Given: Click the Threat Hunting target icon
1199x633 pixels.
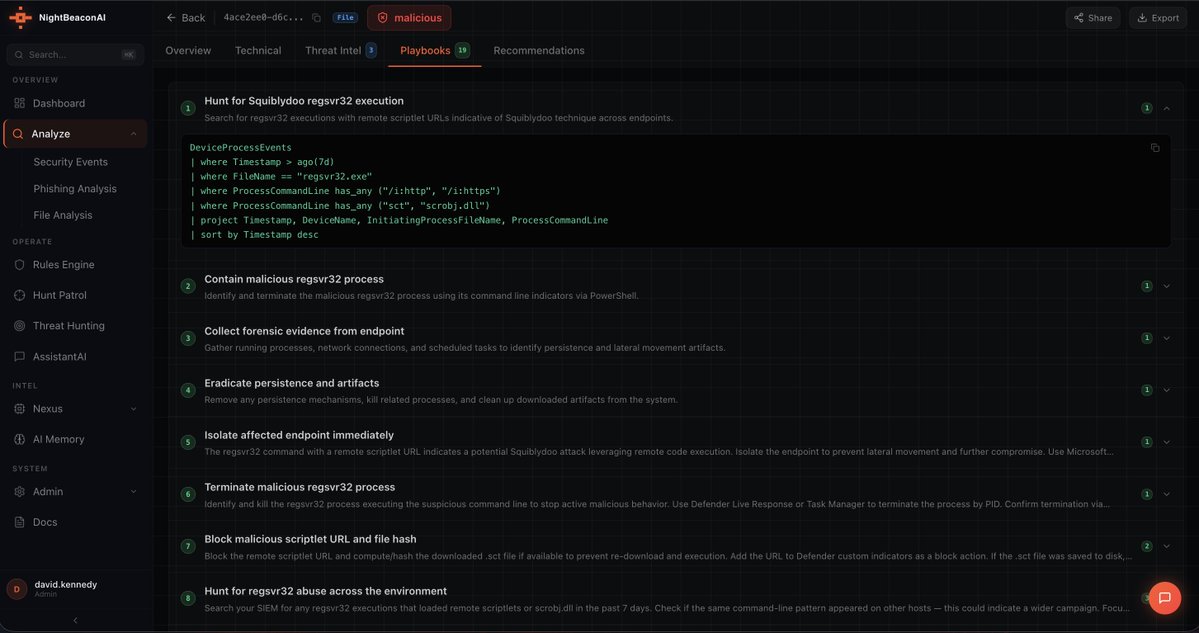Looking at the screenshot, I should click(x=19, y=326).
